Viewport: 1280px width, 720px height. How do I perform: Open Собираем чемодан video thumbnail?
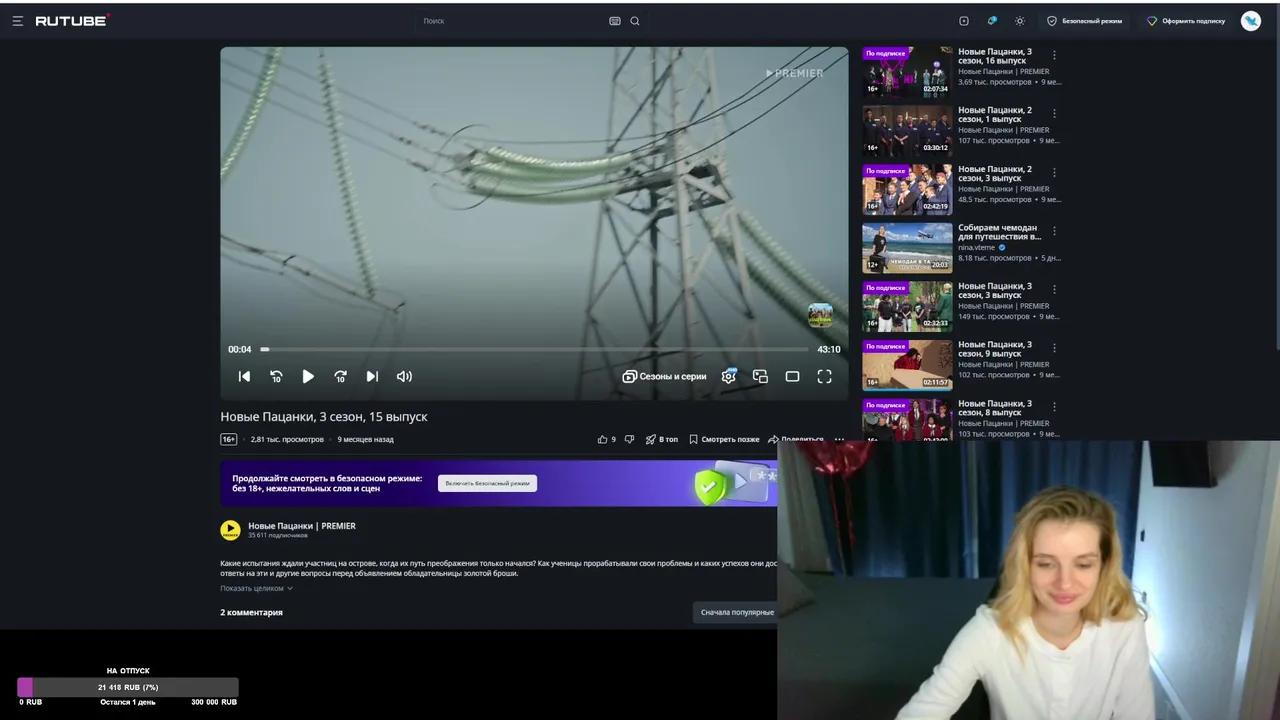pos(907,247)
